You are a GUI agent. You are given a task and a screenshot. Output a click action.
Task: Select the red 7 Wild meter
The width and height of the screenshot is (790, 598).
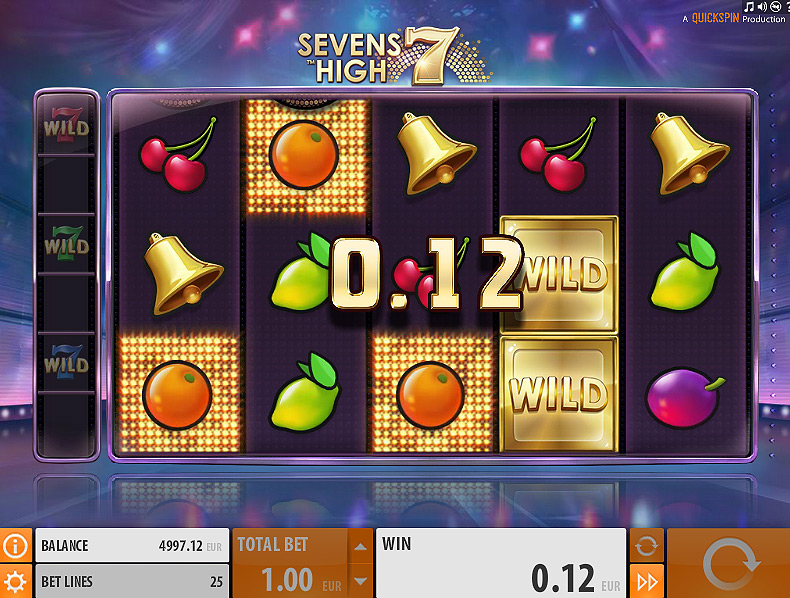(66, 125)
